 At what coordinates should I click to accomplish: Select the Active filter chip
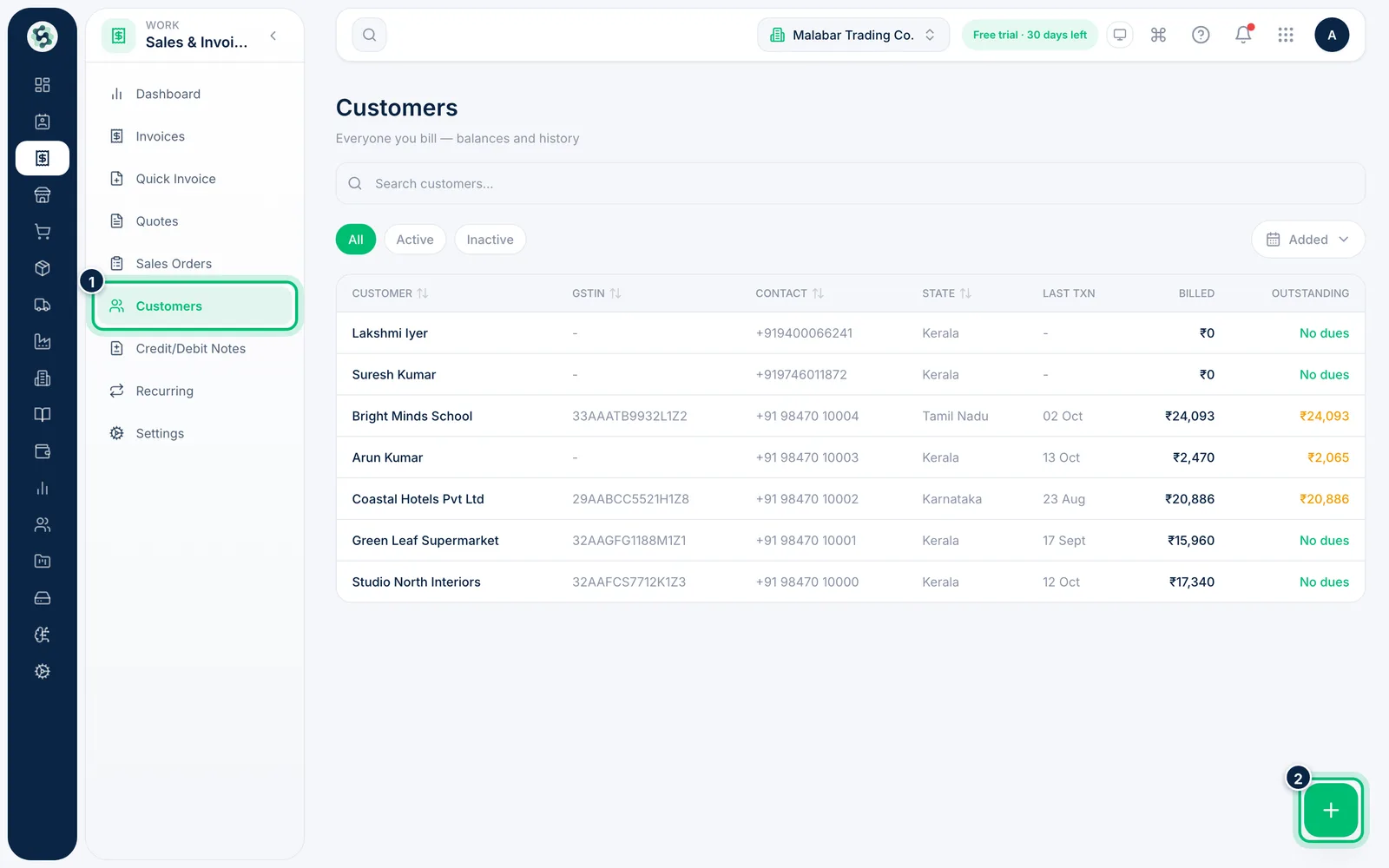tap(415, 240)
